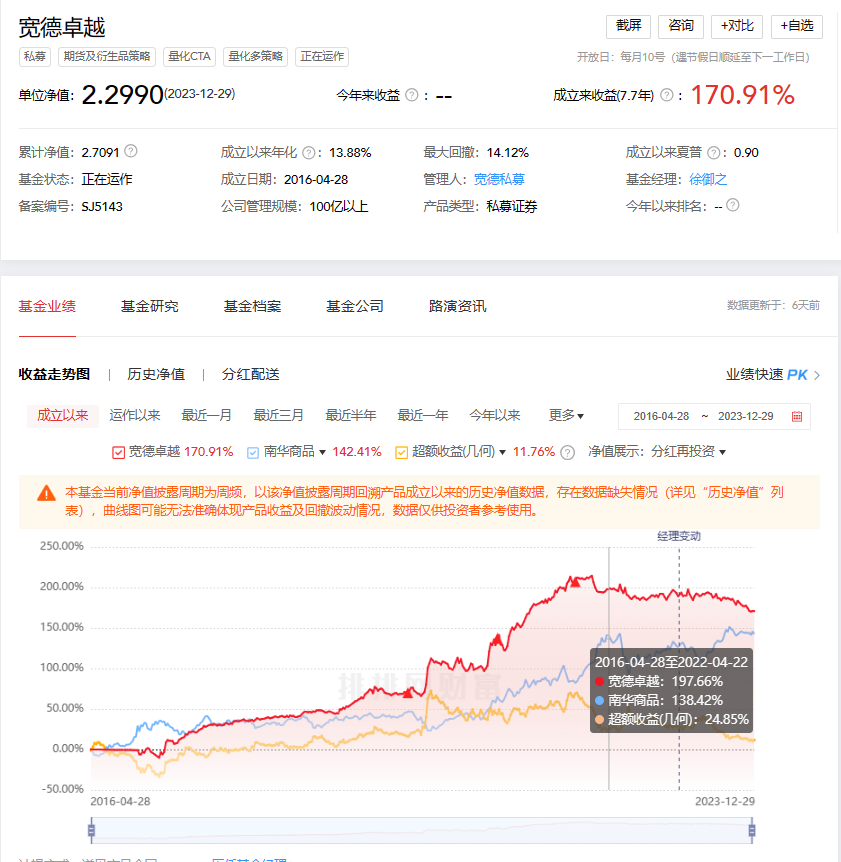
Task: Switch to the 路演资讯 tab
Action: coord(457,306)
